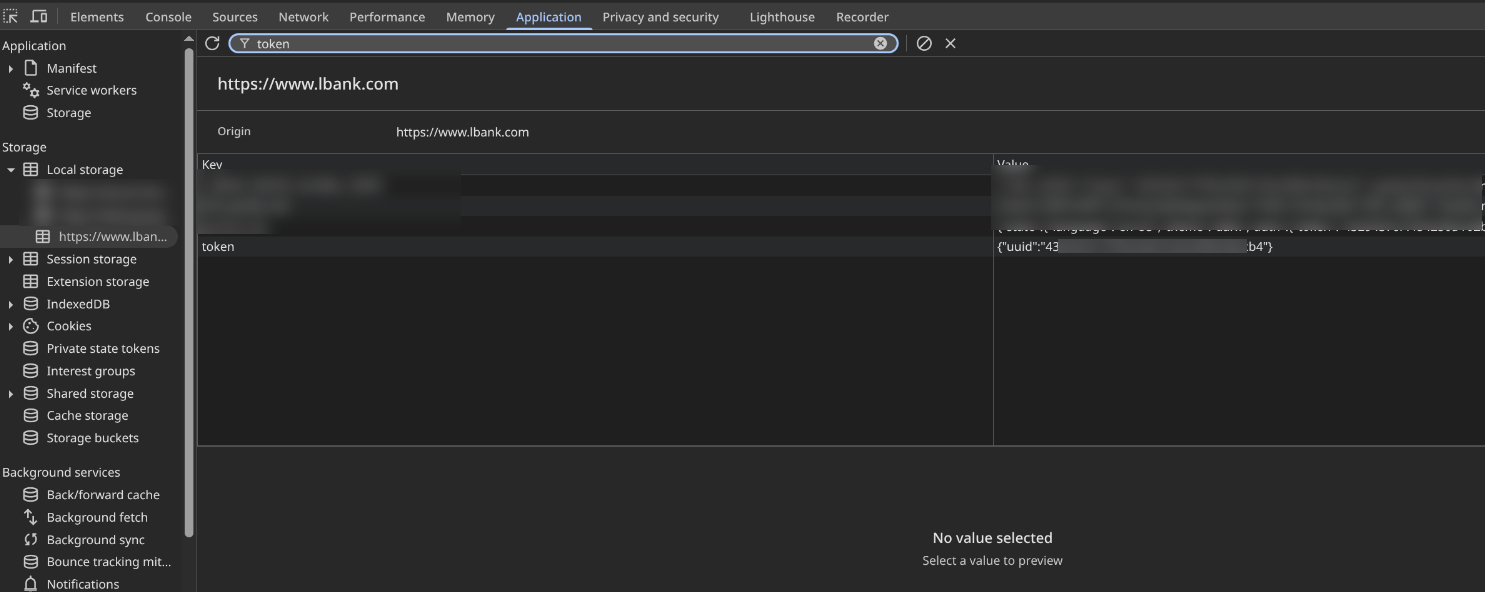Select the Cookies cookie icon
The width and height of the screenshot is (1485, 592).
[31, 326]
